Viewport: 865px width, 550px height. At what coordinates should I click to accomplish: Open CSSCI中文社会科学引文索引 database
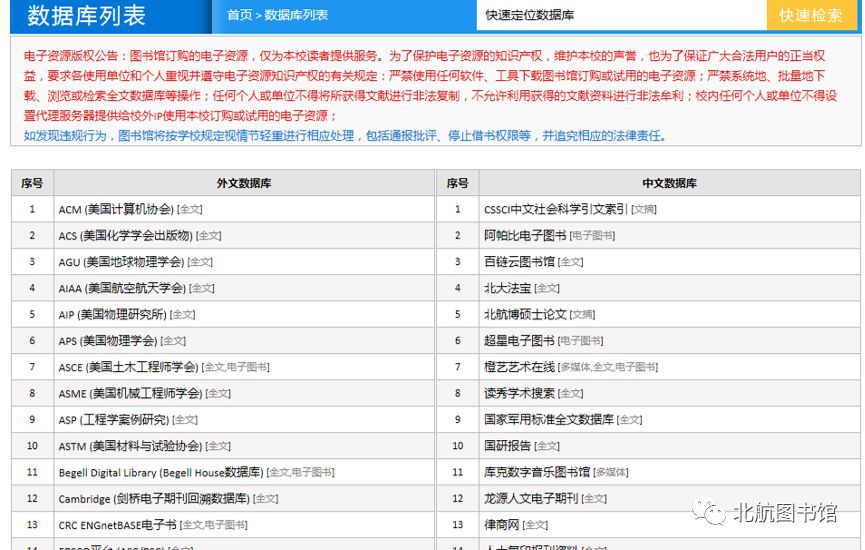555,210
